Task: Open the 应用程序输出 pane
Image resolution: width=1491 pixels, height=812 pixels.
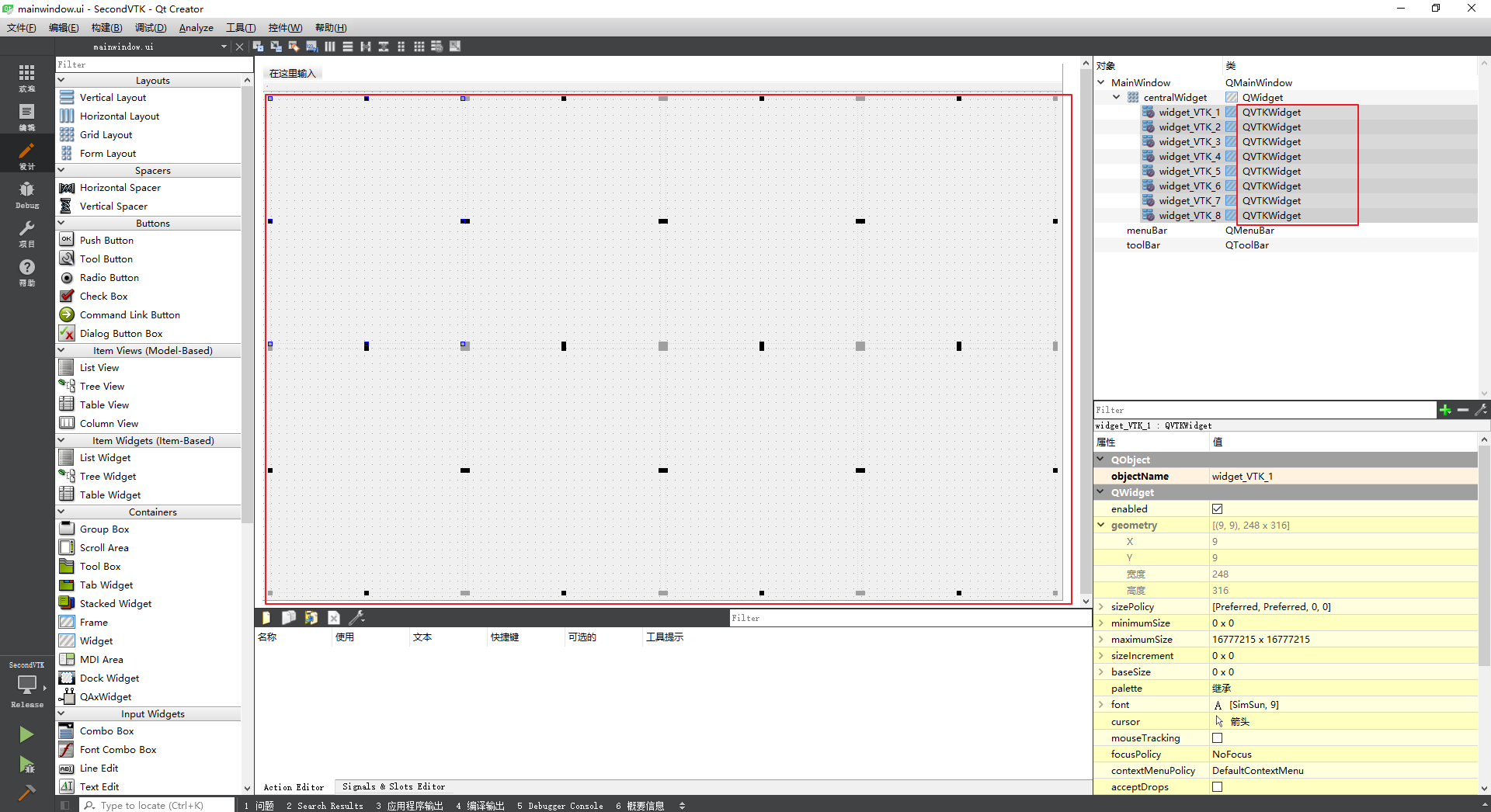Action: click(409, 806)
